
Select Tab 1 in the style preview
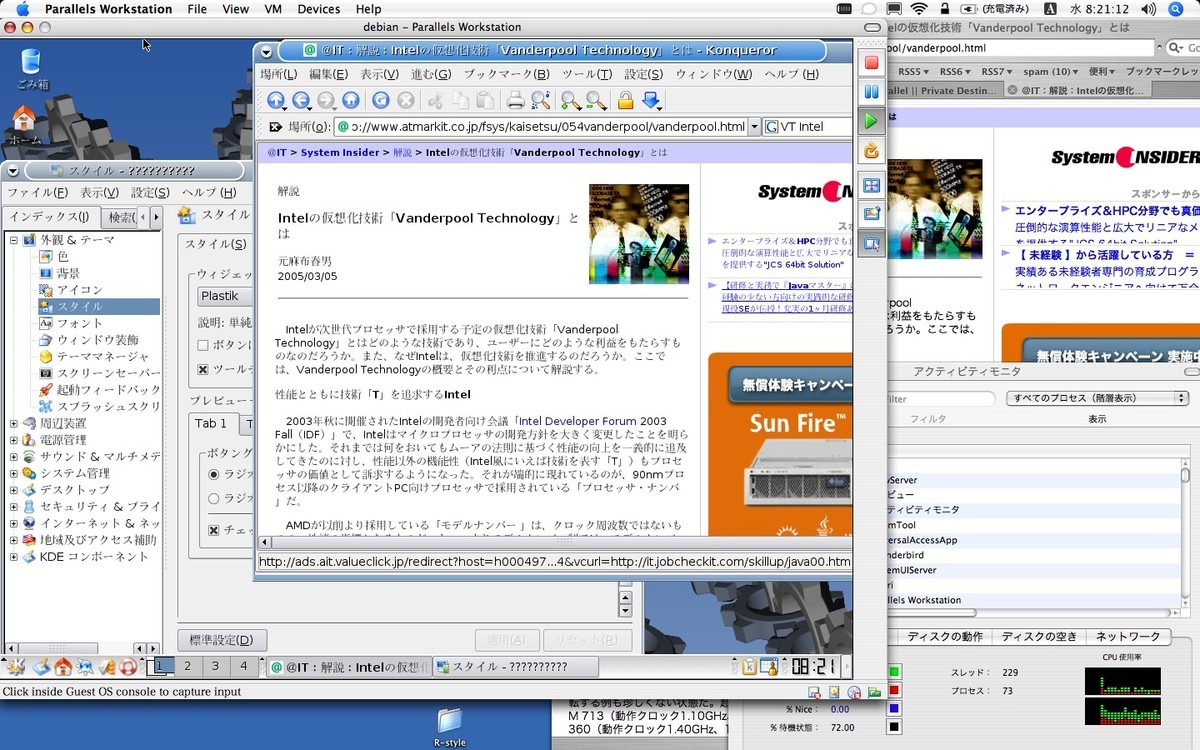pyautogui.click(x=211, y=424)
